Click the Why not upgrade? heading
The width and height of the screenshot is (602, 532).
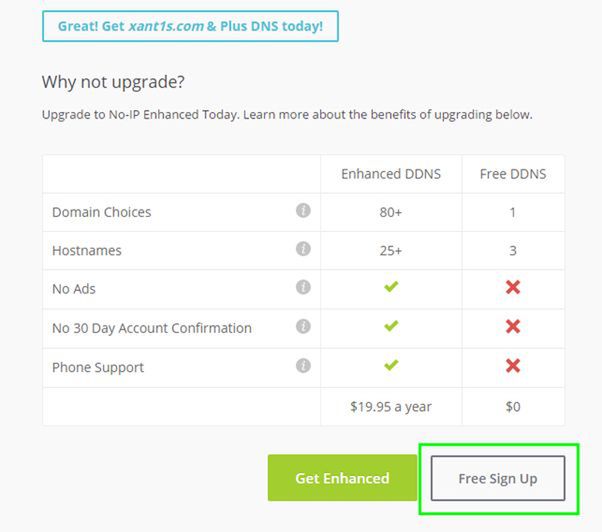click(x=114, y=81)
